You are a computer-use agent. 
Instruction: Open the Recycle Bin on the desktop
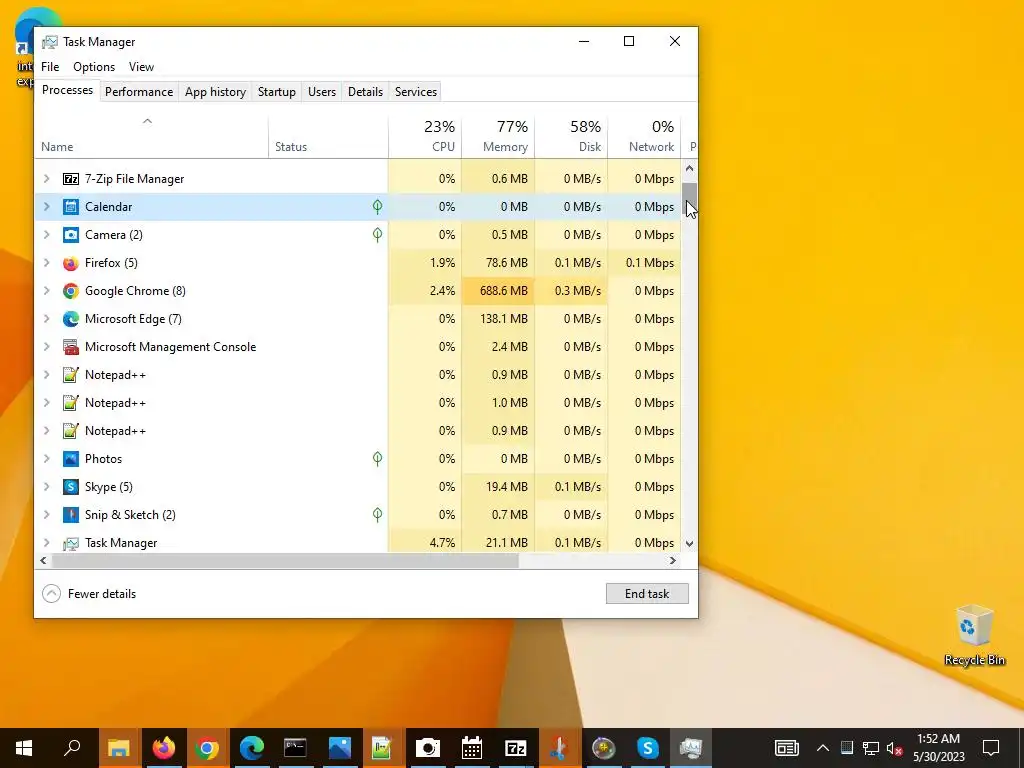pos(974,635)
